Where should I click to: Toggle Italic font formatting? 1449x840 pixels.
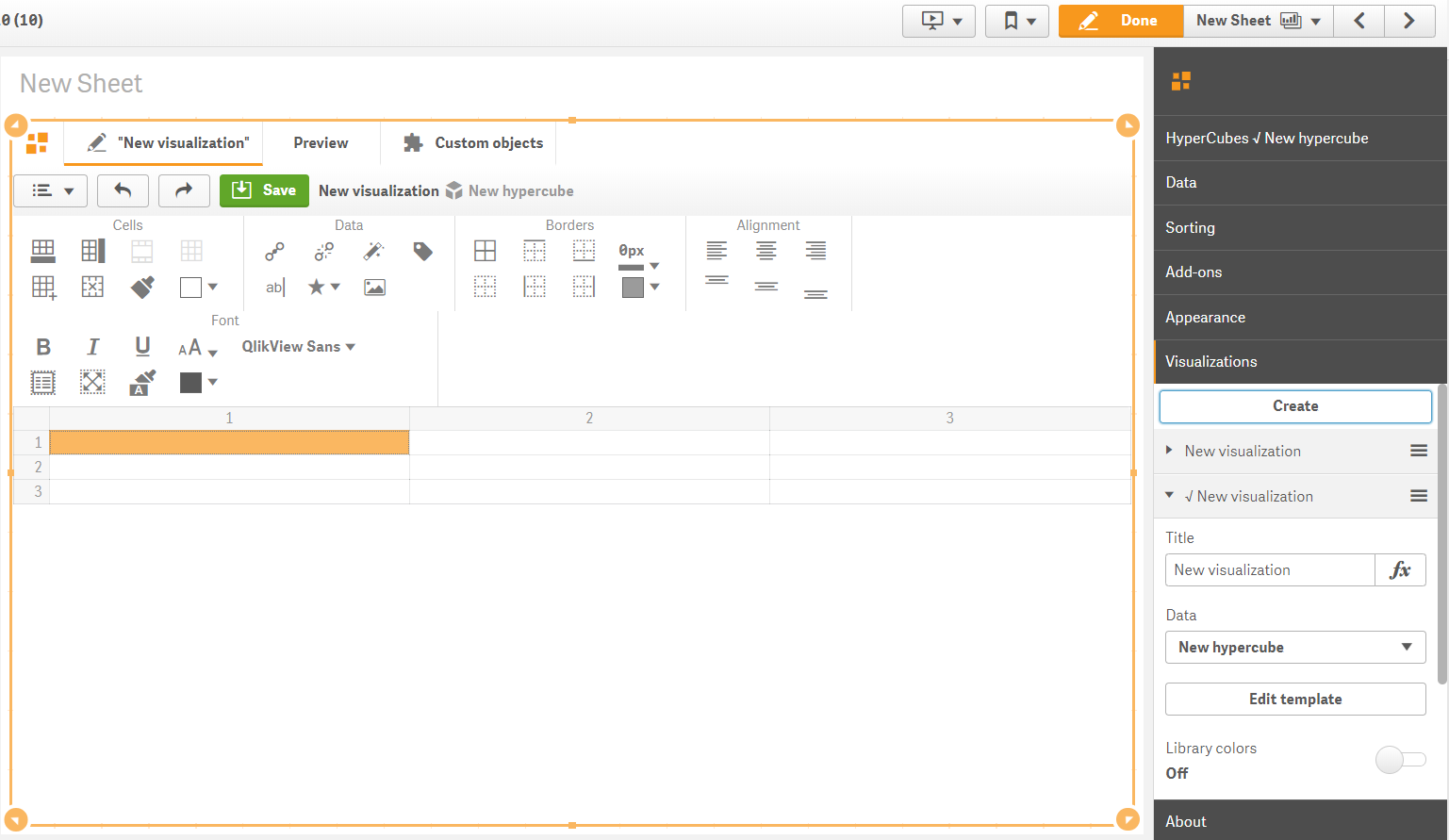pyautogui.click(x=92, y=347)
